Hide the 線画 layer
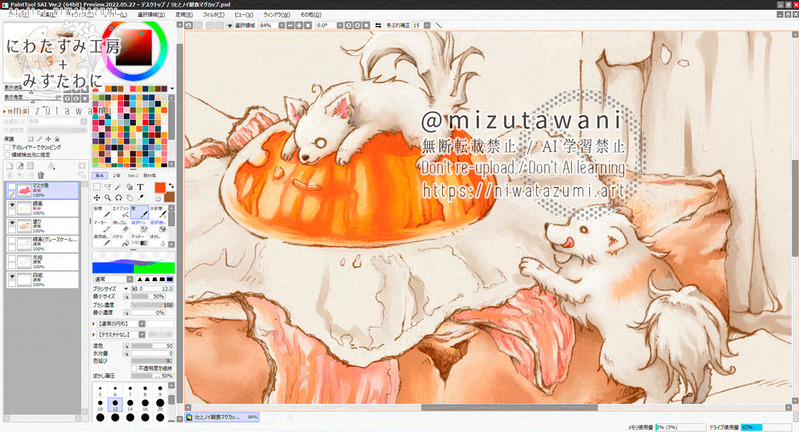799x432 pixels. tap(12, 205)
